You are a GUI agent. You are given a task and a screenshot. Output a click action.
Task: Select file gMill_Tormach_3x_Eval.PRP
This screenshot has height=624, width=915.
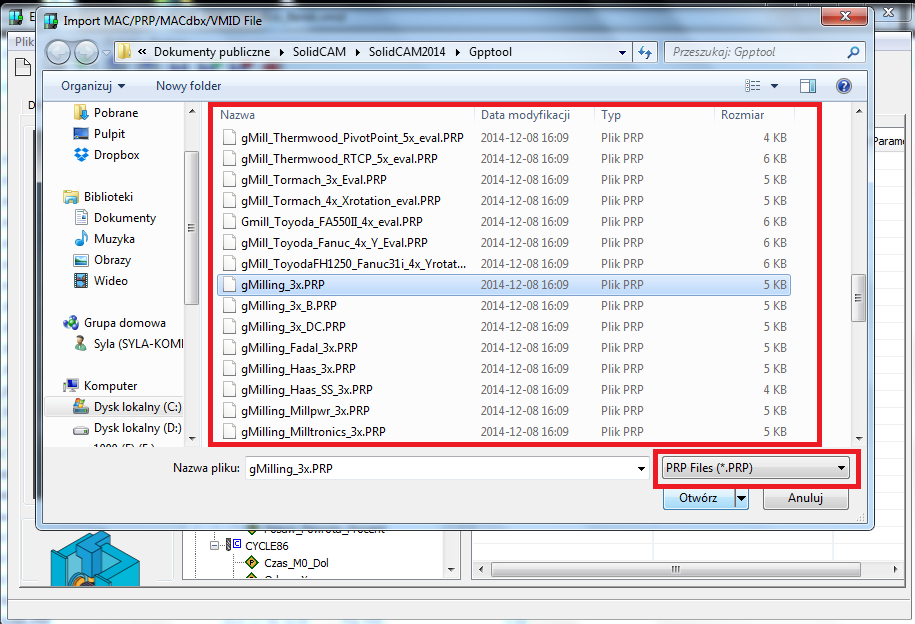(313, 180)
